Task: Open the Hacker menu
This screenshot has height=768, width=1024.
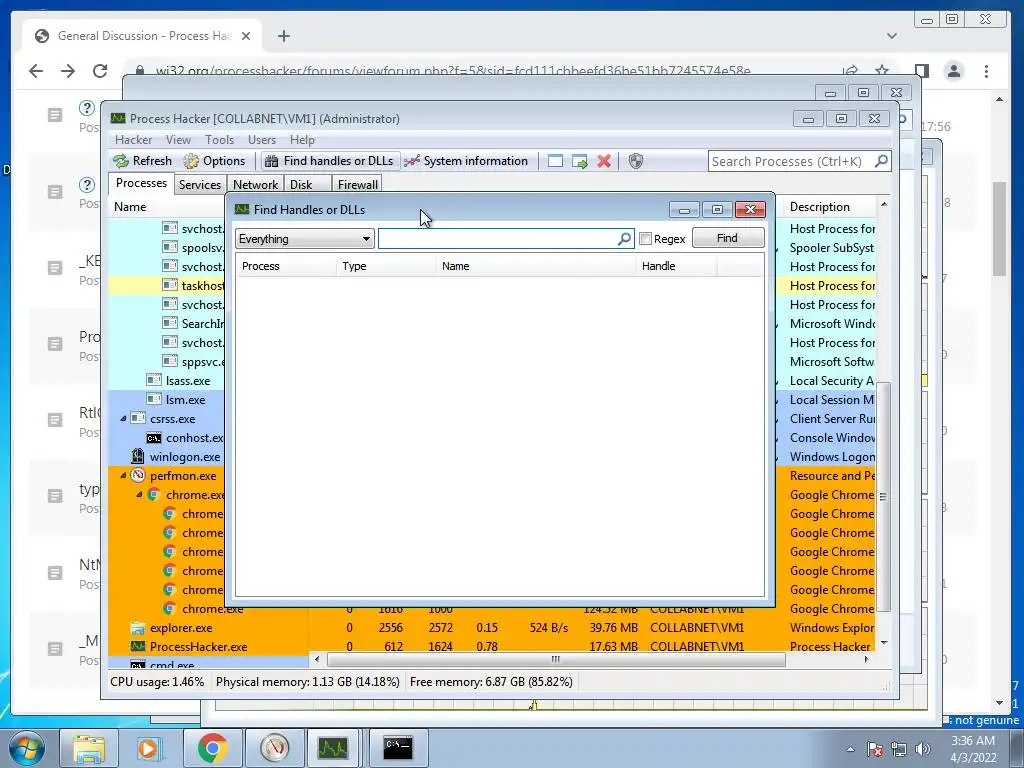Action: (133, 140)
